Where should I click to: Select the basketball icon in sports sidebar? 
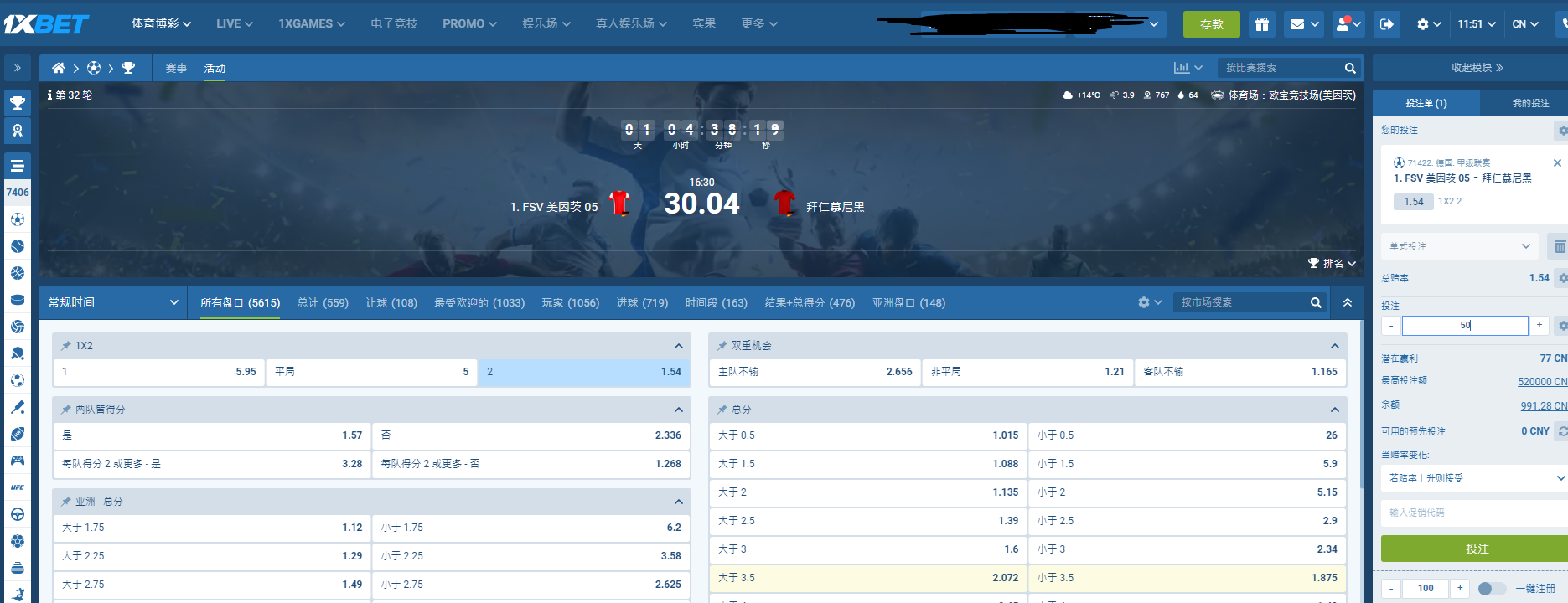click(x=18, y=273)
